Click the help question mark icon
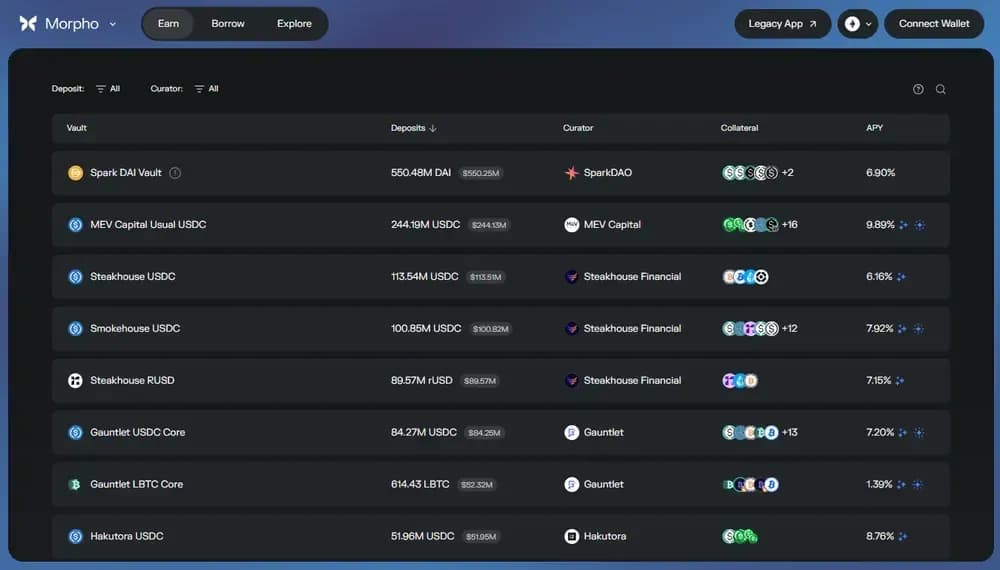The width and height of the screenshot is (1000, 570). click(x=918, y=89)
